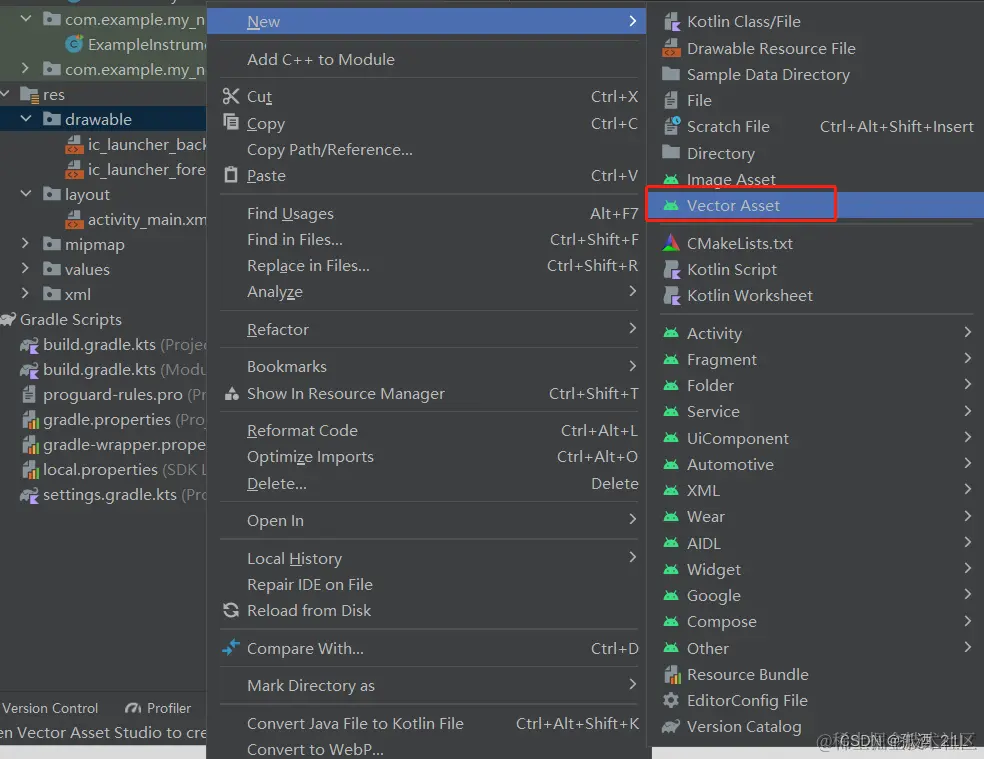
Task: Click the Compare With arrows icon
Action: point(231,647)
